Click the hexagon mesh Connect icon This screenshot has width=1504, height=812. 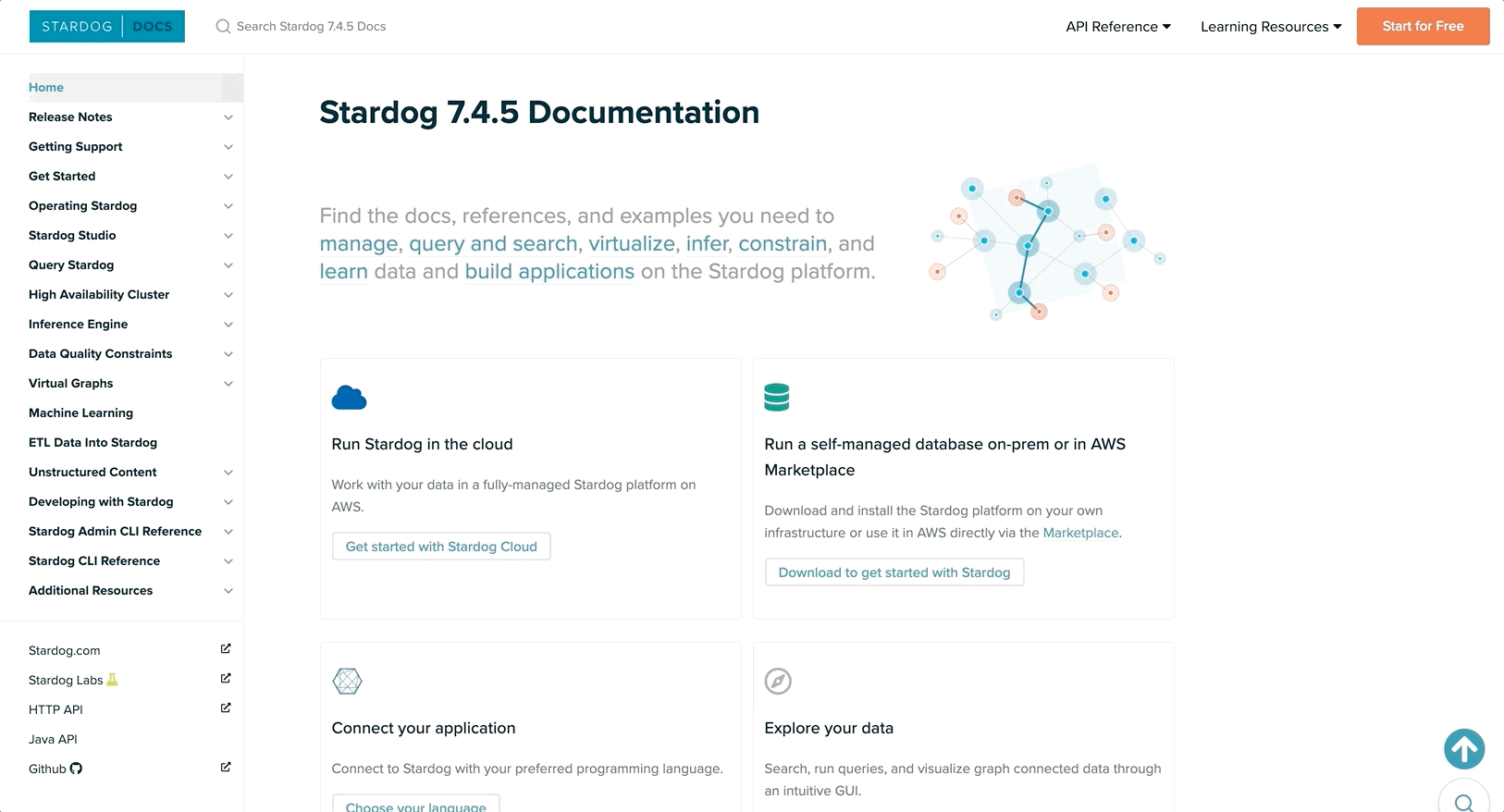point(347,682)
